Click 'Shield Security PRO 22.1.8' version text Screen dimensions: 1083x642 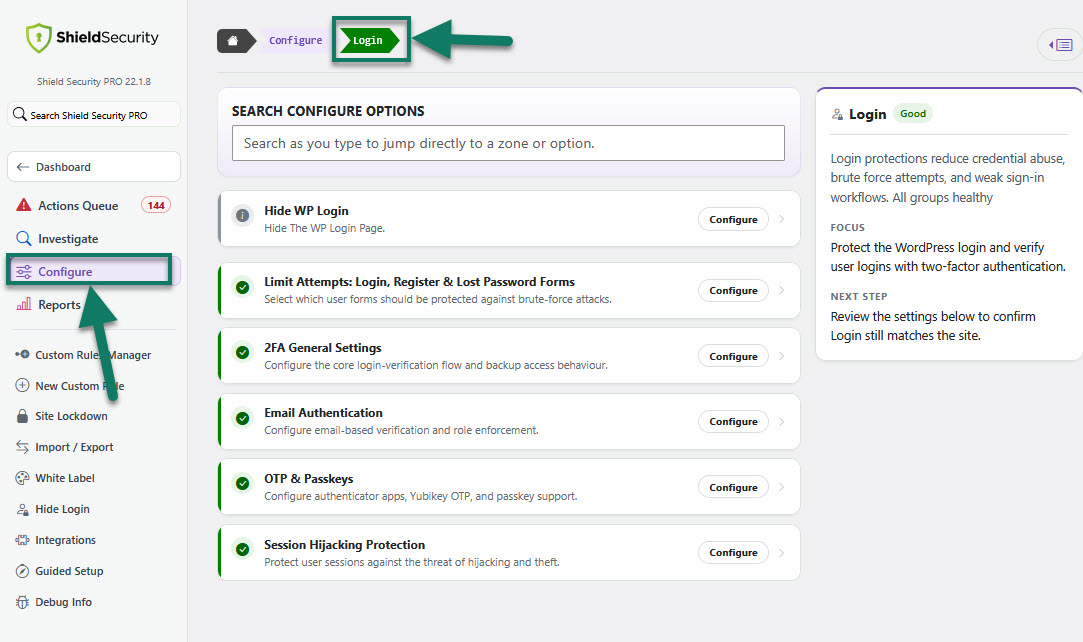coord(94,81)
